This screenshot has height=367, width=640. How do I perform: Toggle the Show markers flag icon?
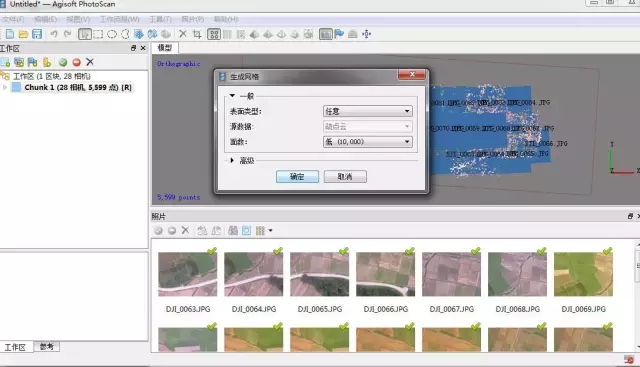pyautogui.click(x=339, y=34)
